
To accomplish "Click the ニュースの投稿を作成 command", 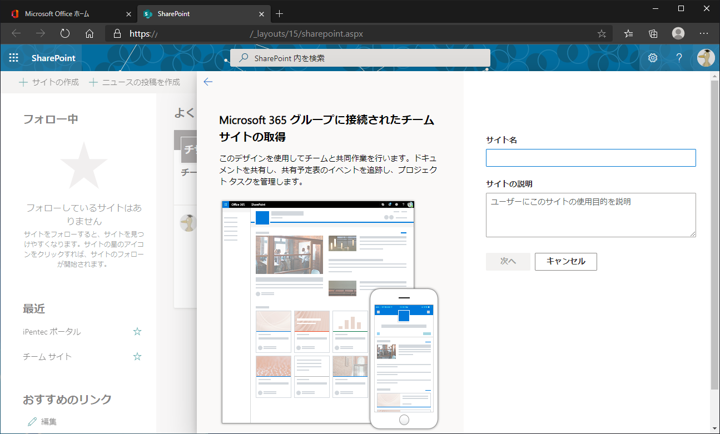I will click(135, 82).
